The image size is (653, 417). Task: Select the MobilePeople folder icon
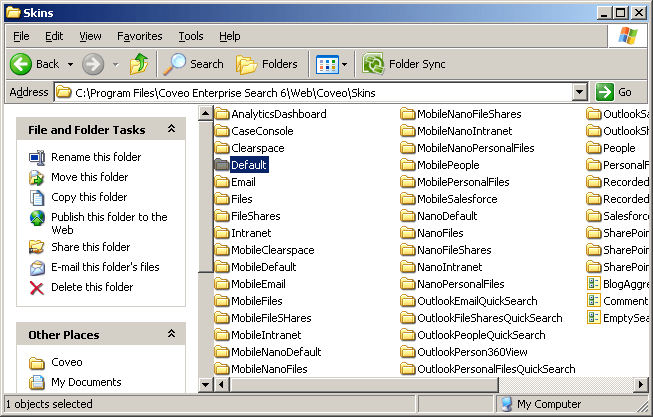pos(408,165)
